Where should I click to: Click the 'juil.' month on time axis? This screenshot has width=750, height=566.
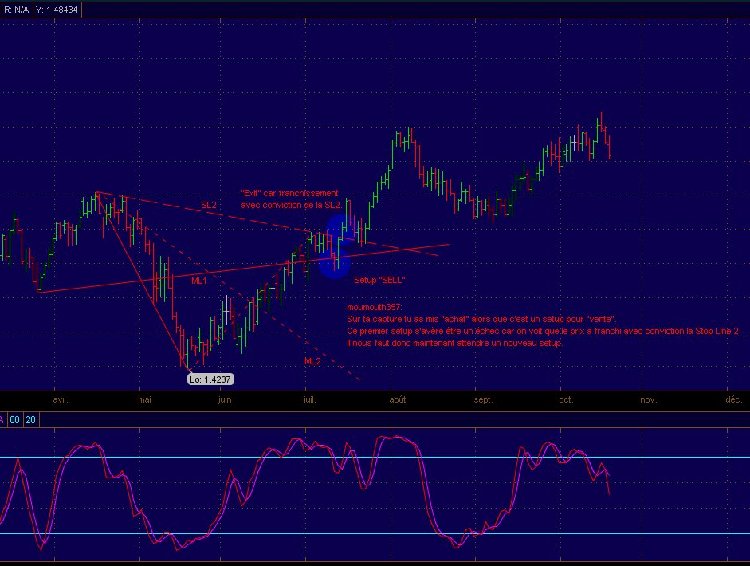coord(310,400)
